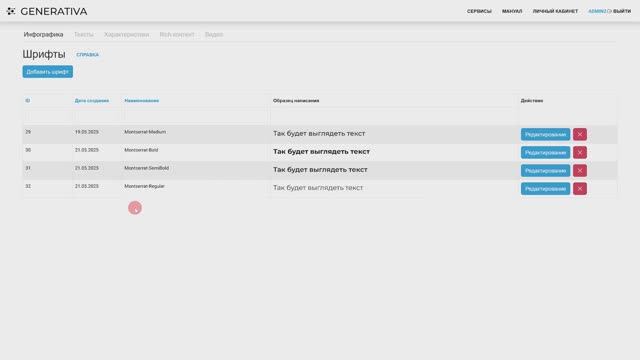Click the sample text in Montserrat-Regular row
This screenshot has height=360, width=640.
click(318, 188)
